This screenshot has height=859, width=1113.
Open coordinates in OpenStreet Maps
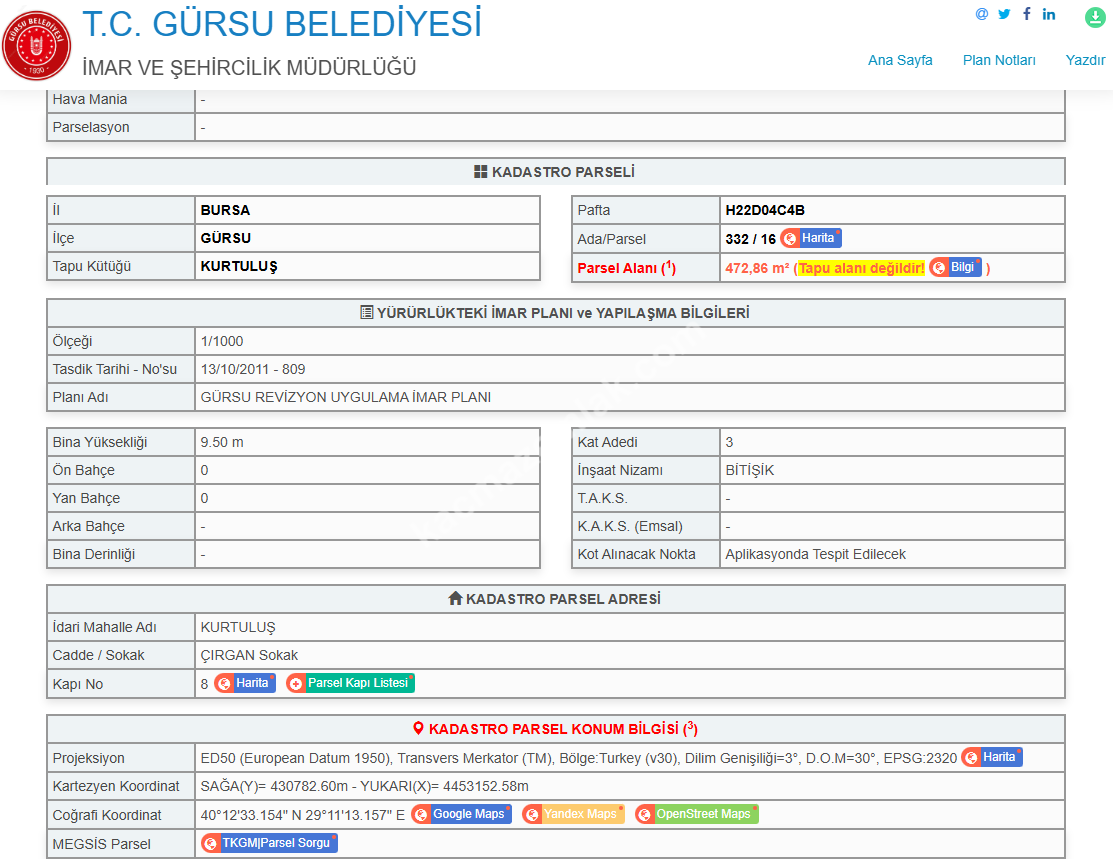697,815
